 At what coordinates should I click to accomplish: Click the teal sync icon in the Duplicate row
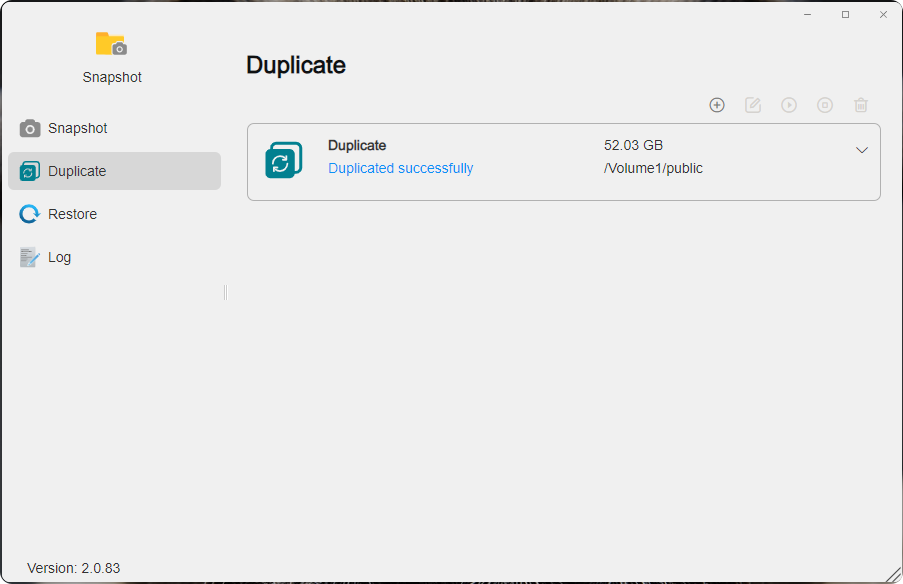(285, 160)
